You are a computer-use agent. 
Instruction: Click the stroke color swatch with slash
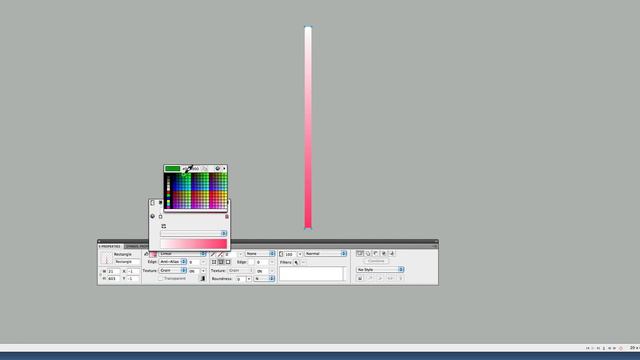click(220, 254)
